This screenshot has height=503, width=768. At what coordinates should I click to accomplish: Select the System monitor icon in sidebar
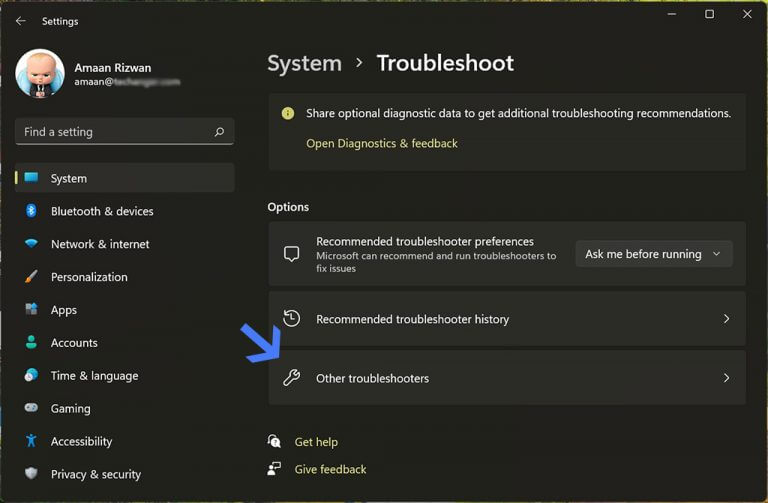(31, 178)
